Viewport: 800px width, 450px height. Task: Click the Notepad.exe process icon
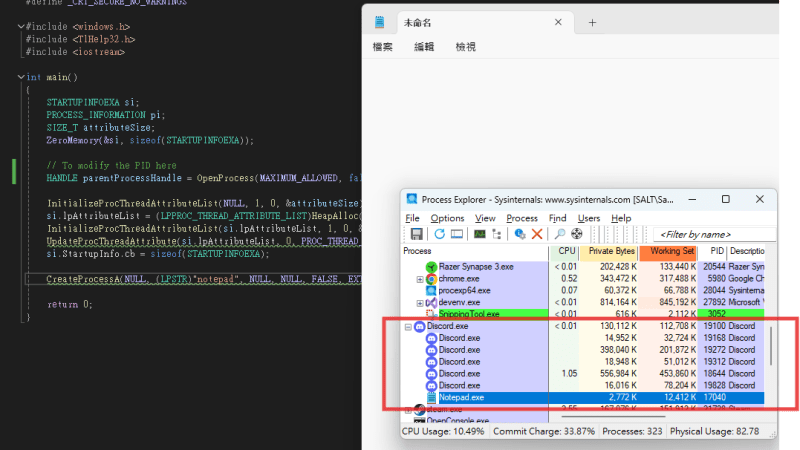click(431, 397)
